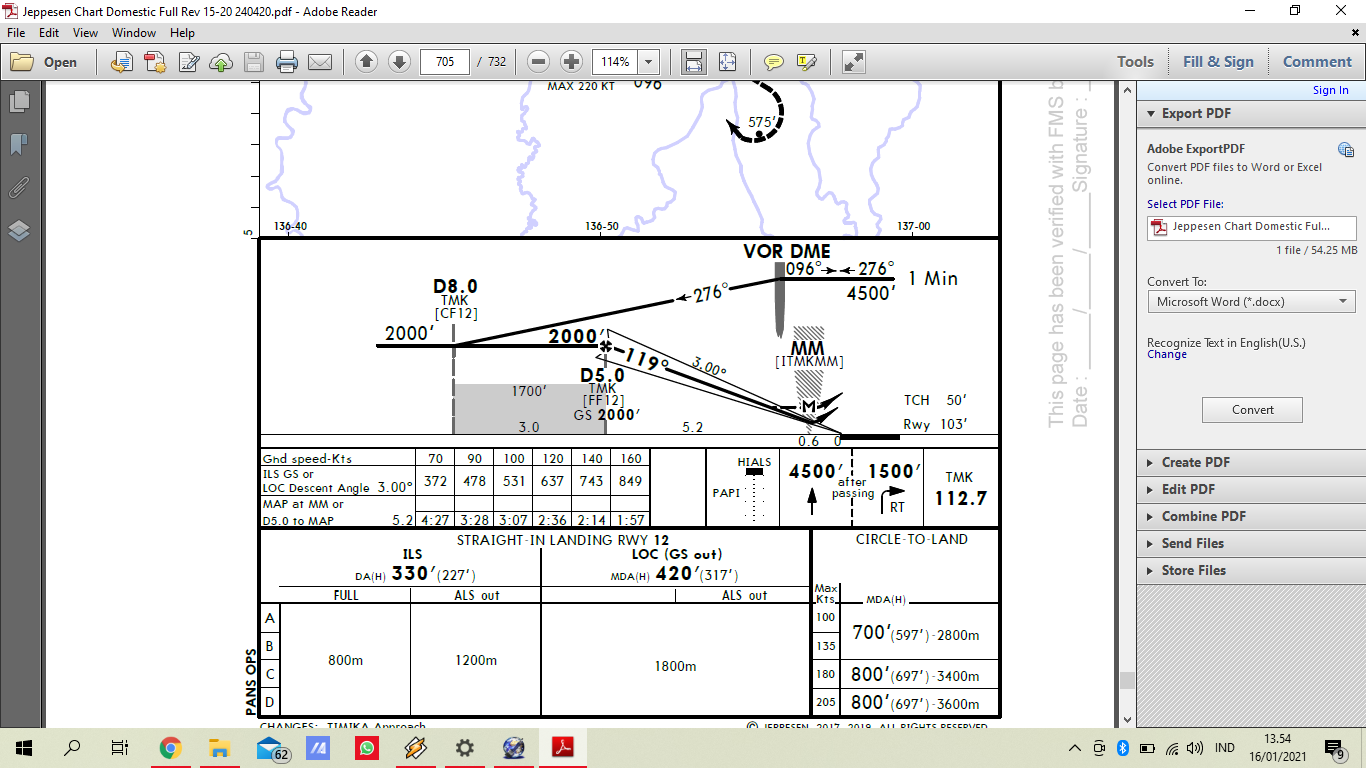This screenshot has width=1366, height=768.
Task: Click the Sign In link
Action: pos(1330,90)
